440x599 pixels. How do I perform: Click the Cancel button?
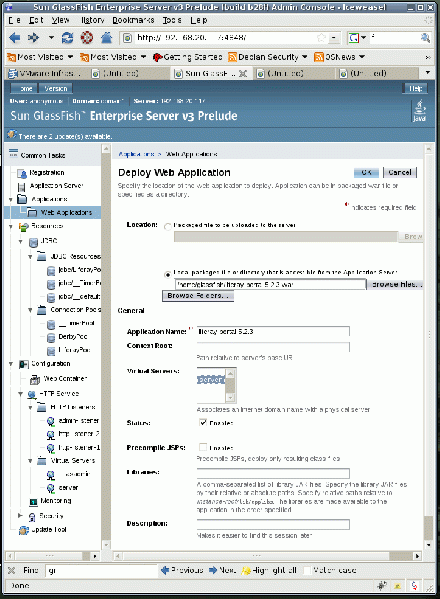(x=400, y=173)
